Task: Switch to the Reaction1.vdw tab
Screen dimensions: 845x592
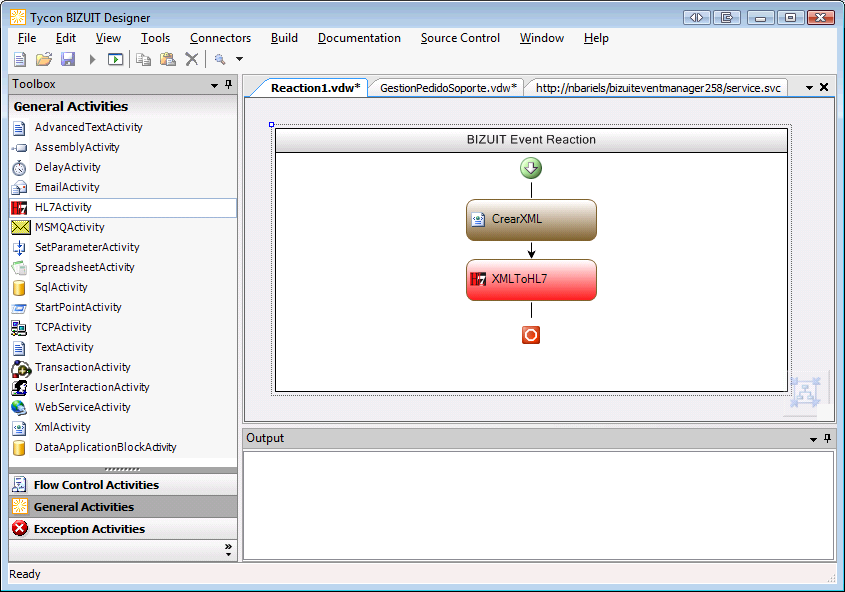Action: [315, 88]
